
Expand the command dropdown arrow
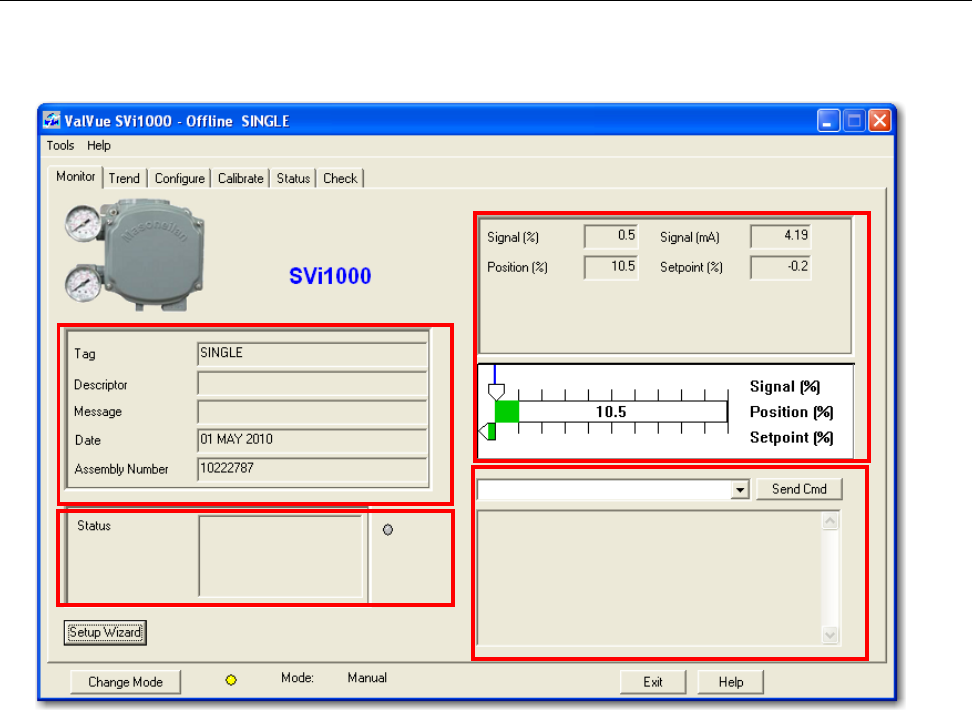point(740,490)
